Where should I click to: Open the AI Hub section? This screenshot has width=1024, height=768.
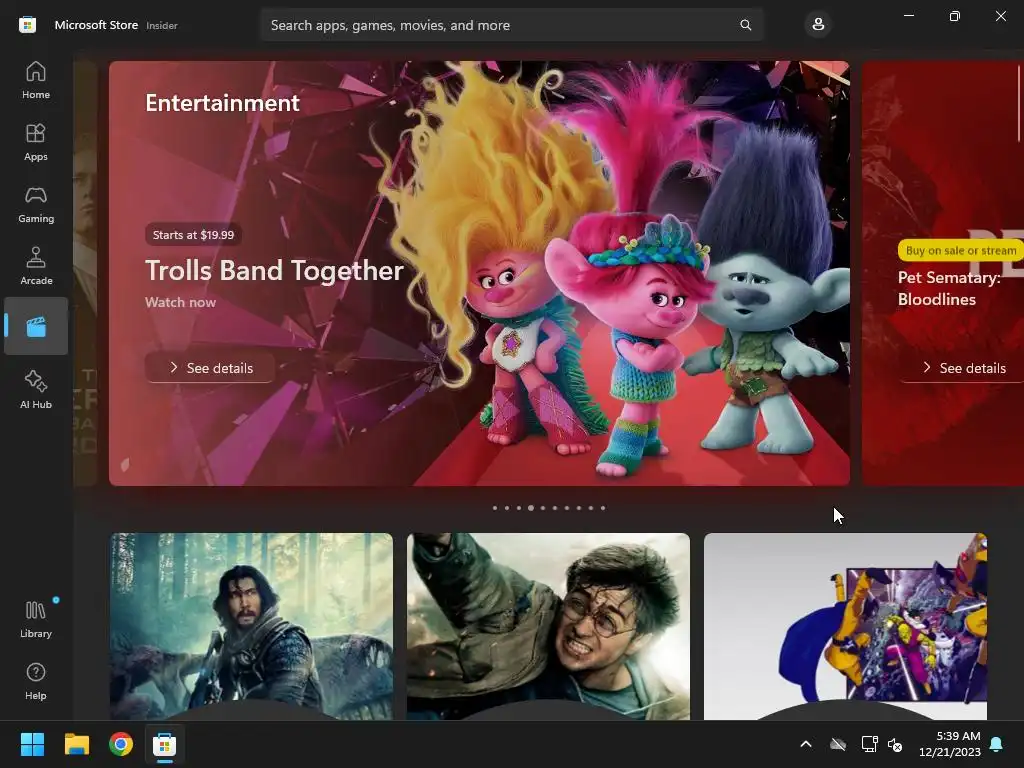36,390
